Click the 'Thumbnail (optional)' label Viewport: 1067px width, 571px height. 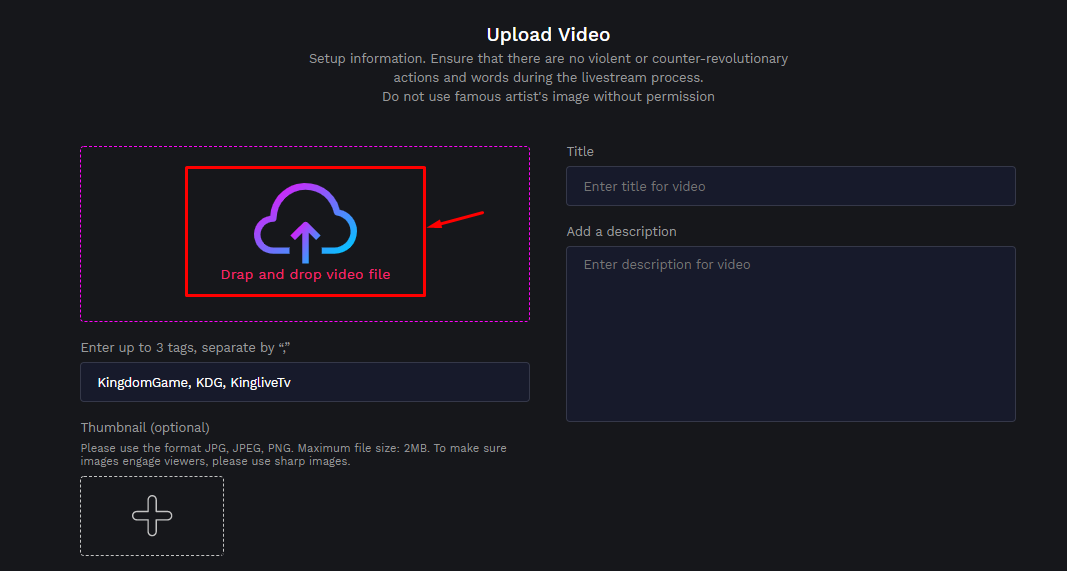145,427
